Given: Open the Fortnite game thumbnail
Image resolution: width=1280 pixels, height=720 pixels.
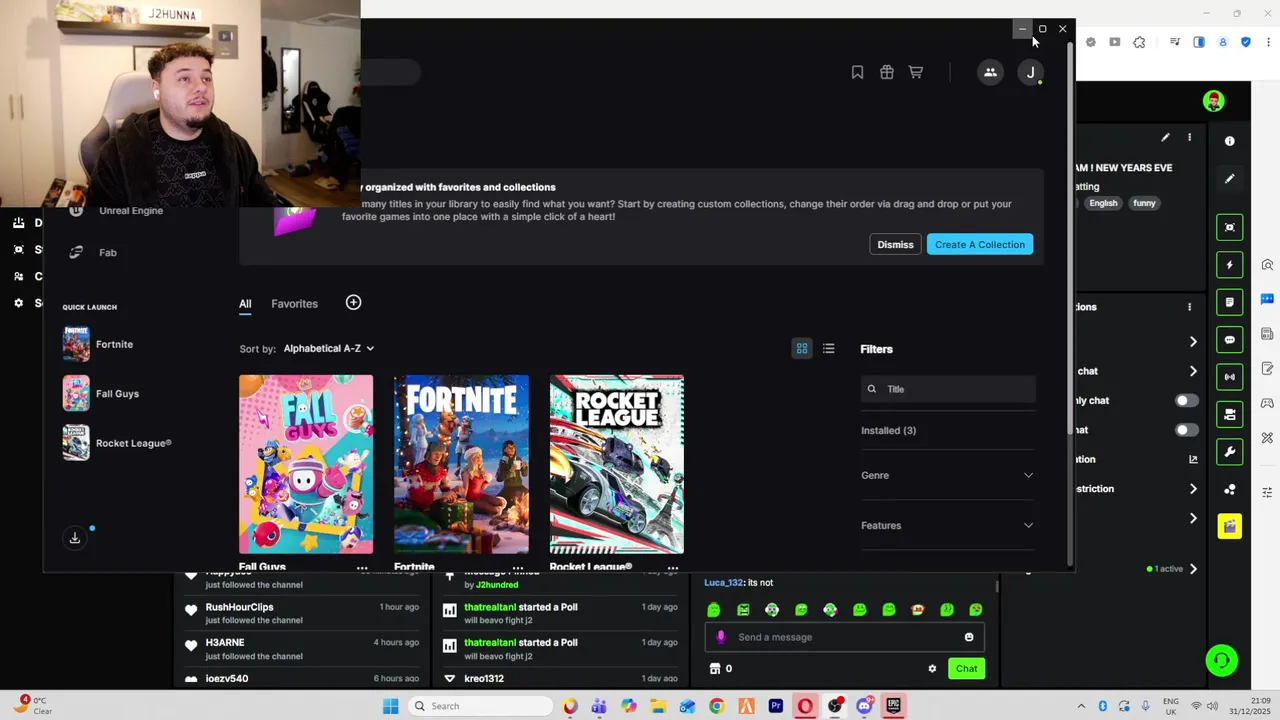Looking at the screenshot, I should (x=461, y=464).
